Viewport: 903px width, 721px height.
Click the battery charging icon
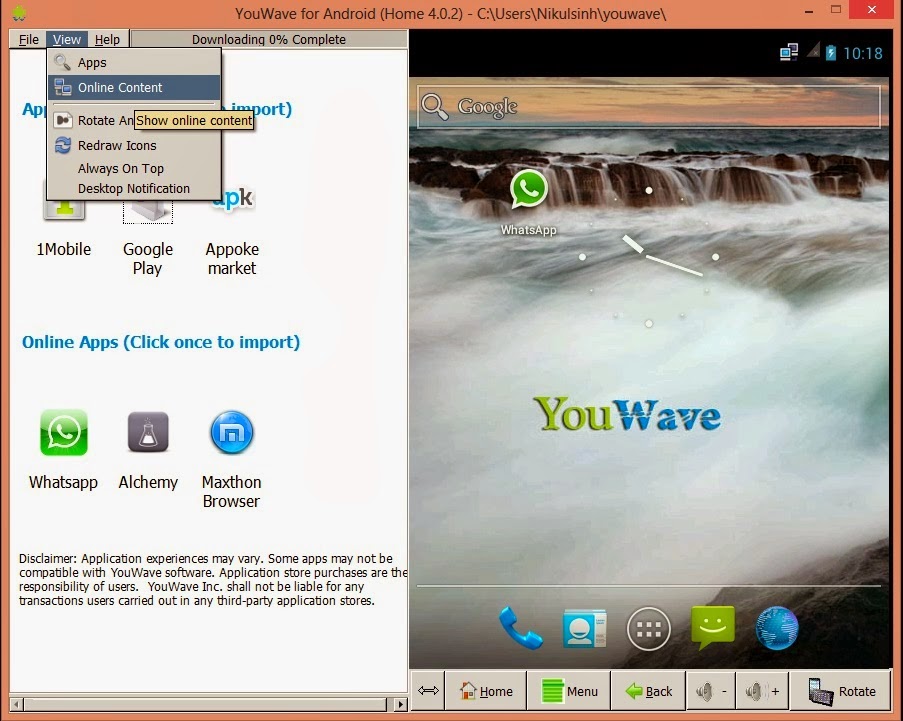(x=830, y=53)
